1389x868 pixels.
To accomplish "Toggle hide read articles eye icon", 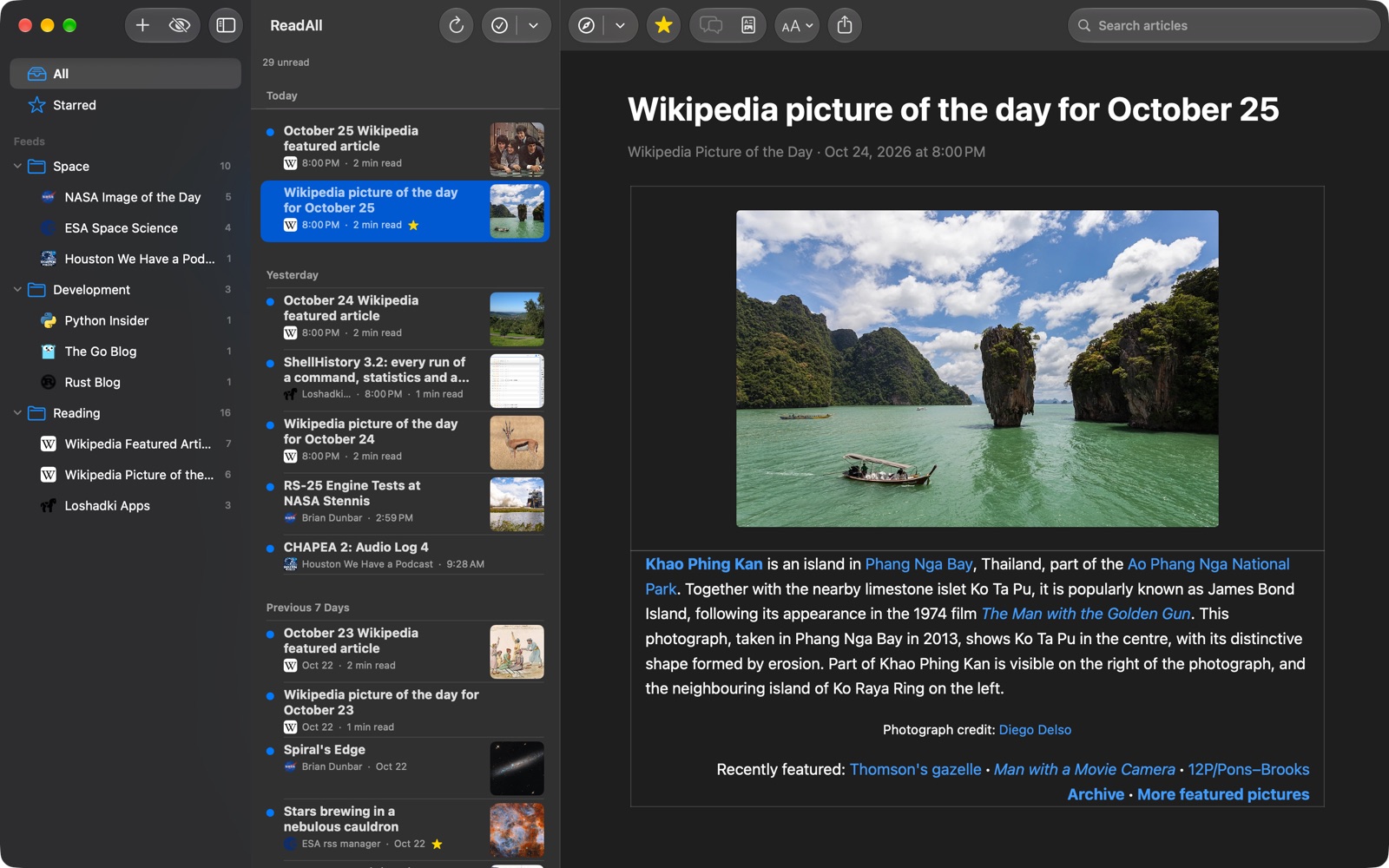I will pos(180,25).
